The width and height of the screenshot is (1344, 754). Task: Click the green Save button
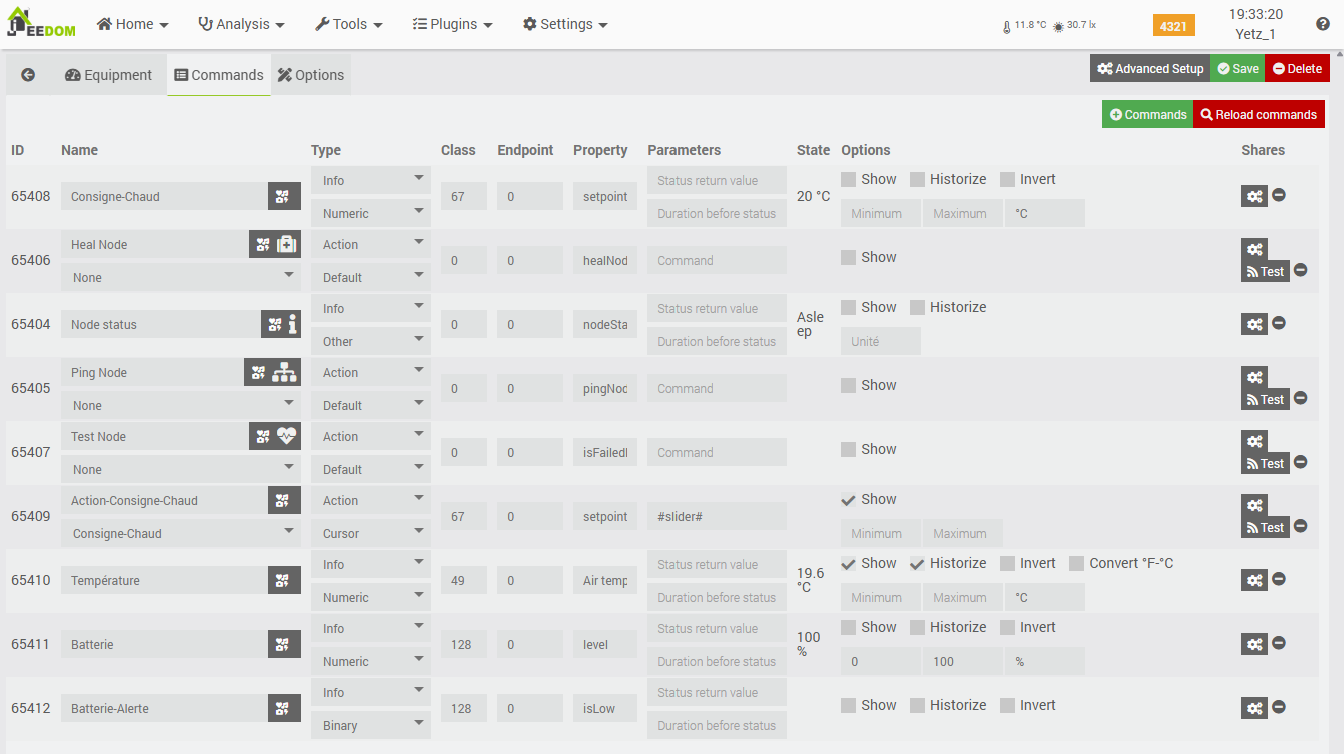click(x=1238, y=69)
